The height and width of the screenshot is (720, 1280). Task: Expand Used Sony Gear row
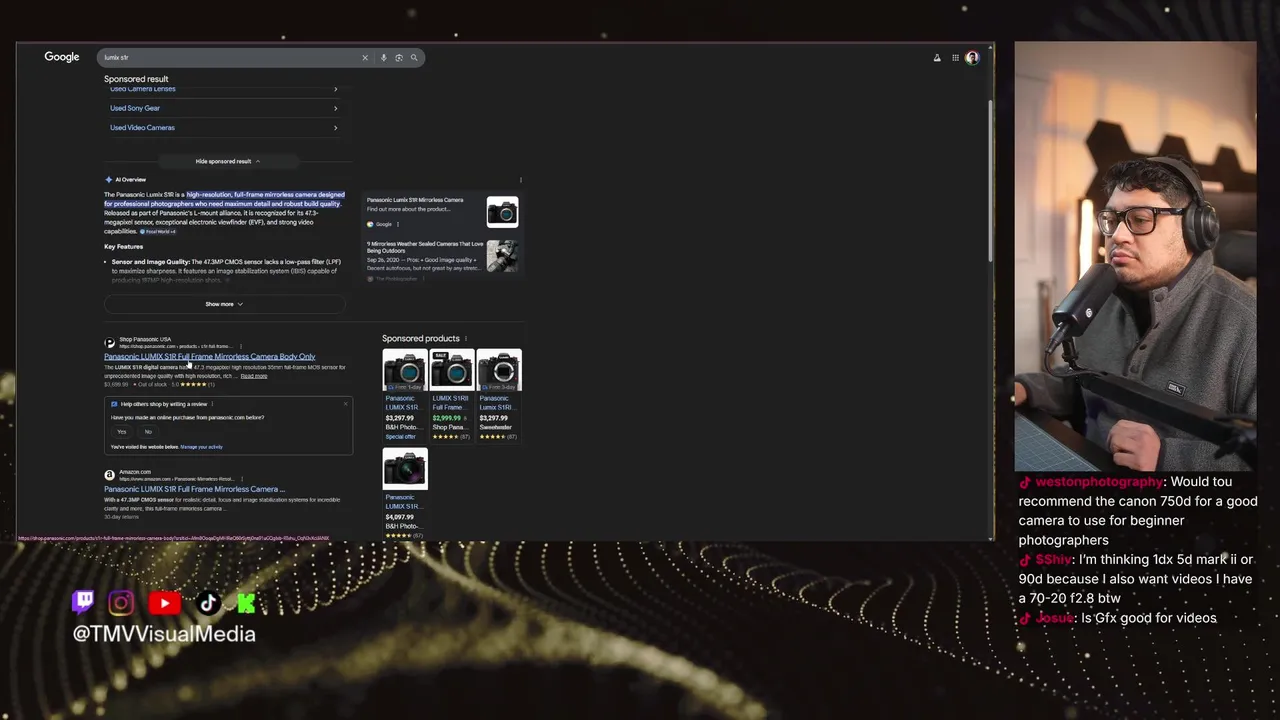tap(224, 108)
